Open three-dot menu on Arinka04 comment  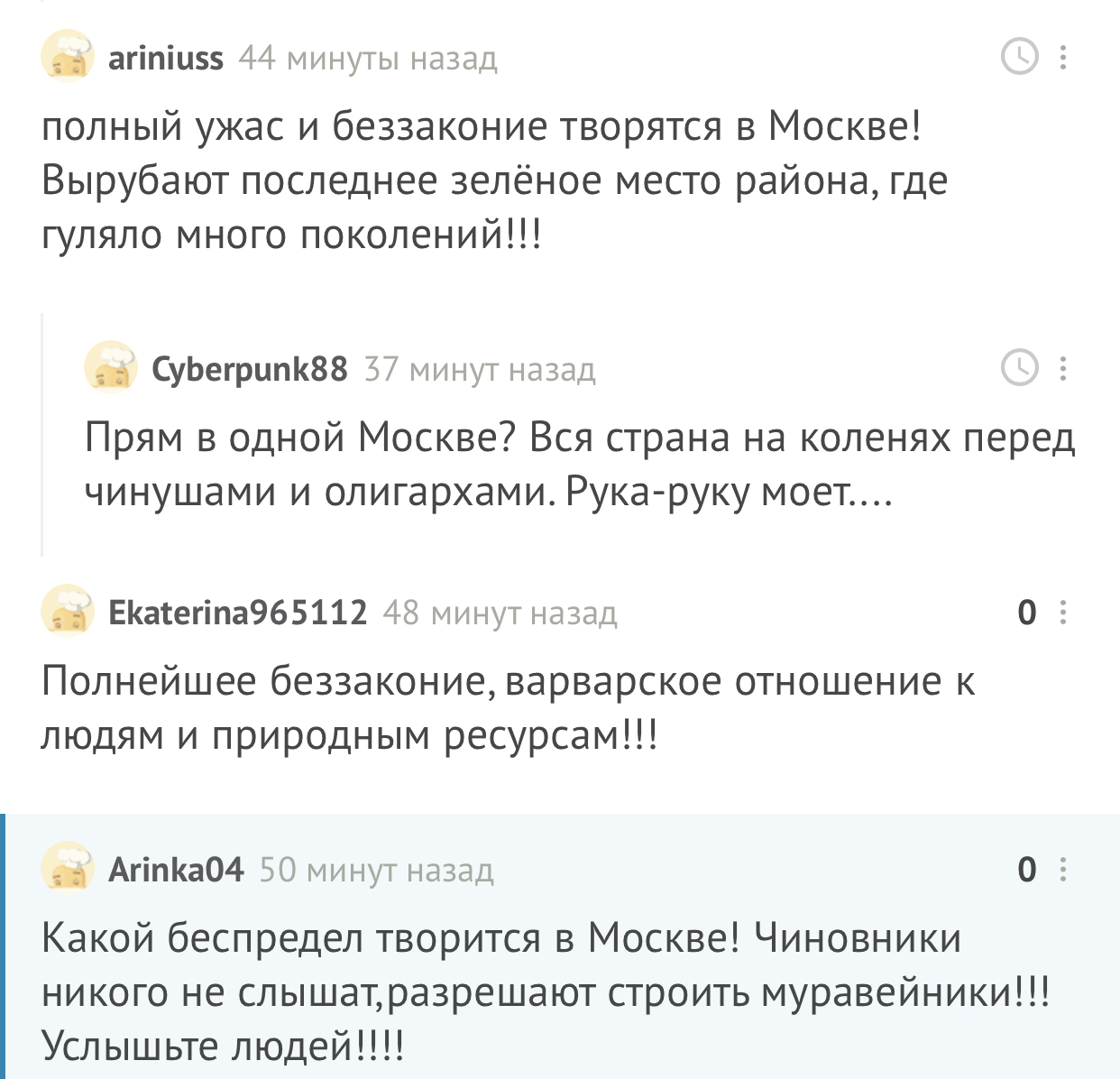click(1064, 870)
